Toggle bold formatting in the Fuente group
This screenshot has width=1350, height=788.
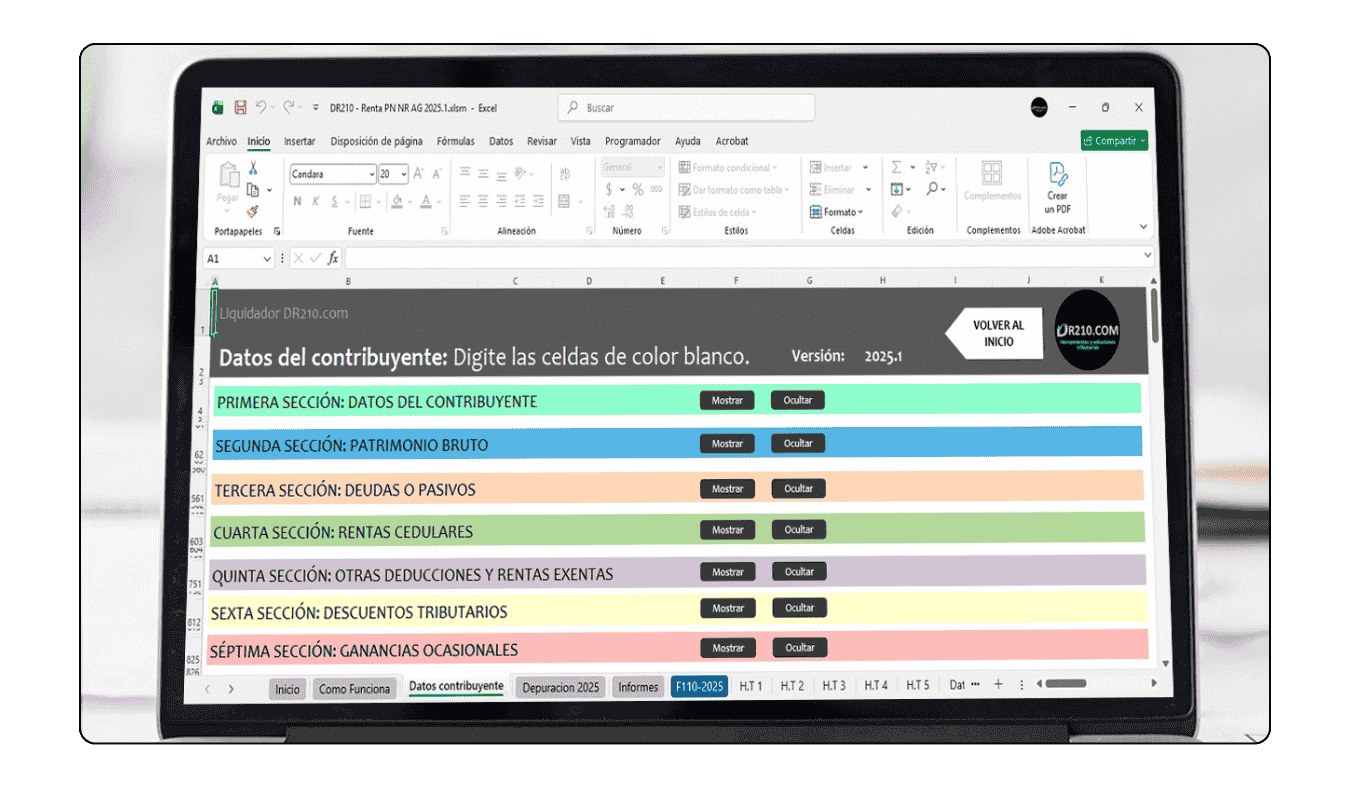[x=297, y=201]
